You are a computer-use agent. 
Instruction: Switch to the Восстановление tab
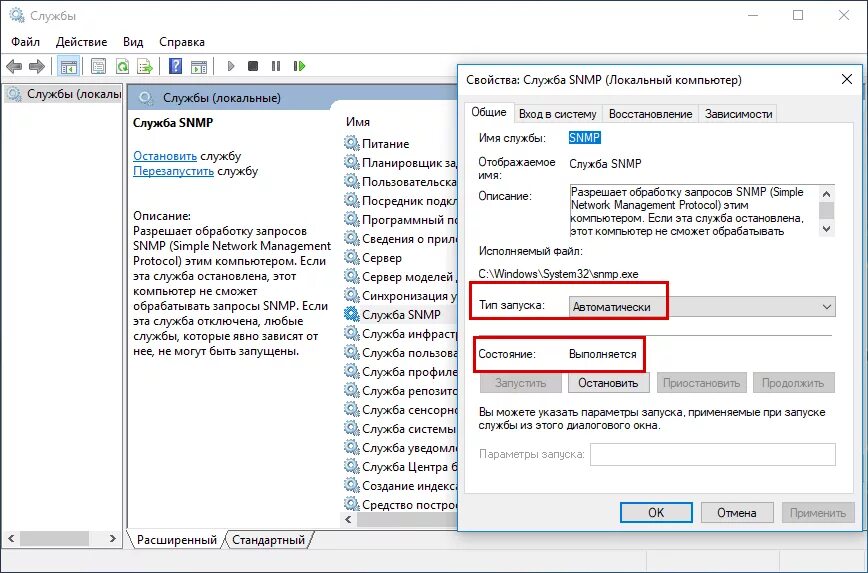(x=650, y=114)
